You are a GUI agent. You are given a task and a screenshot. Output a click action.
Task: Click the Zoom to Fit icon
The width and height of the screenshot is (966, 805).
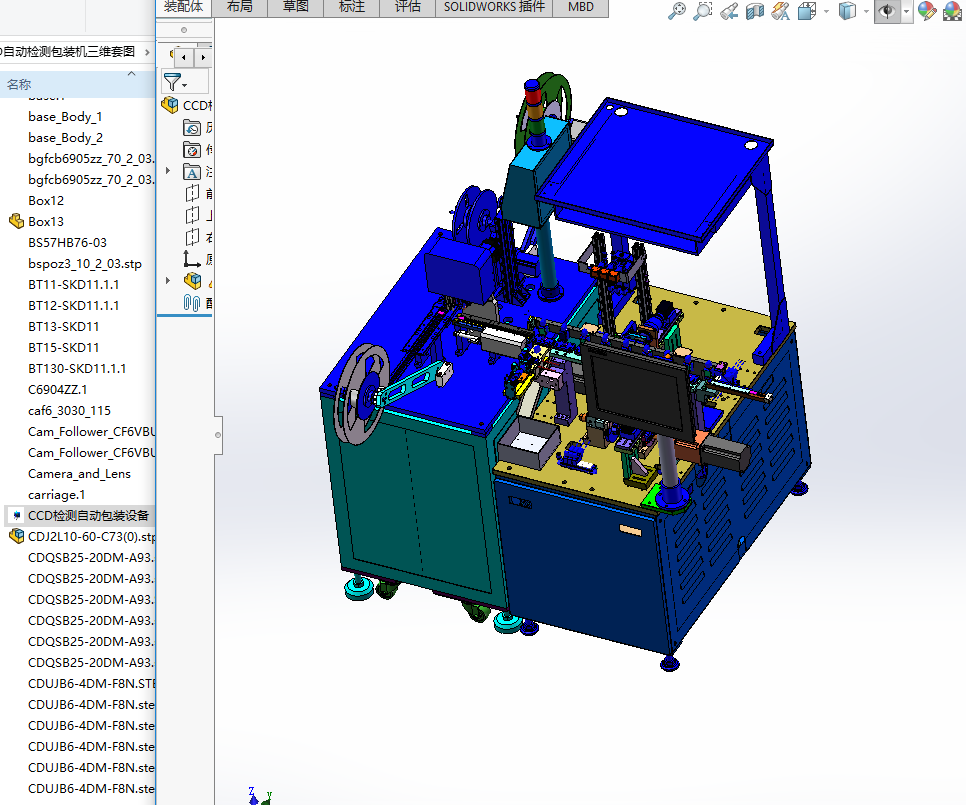click(x=677, y=11)
